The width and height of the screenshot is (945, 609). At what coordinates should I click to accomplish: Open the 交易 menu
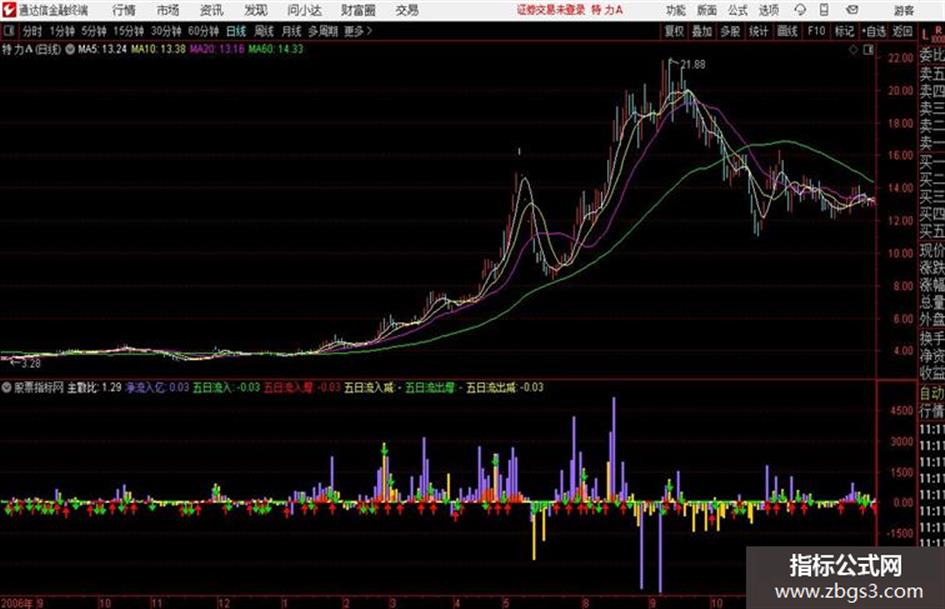pos(407,10)
